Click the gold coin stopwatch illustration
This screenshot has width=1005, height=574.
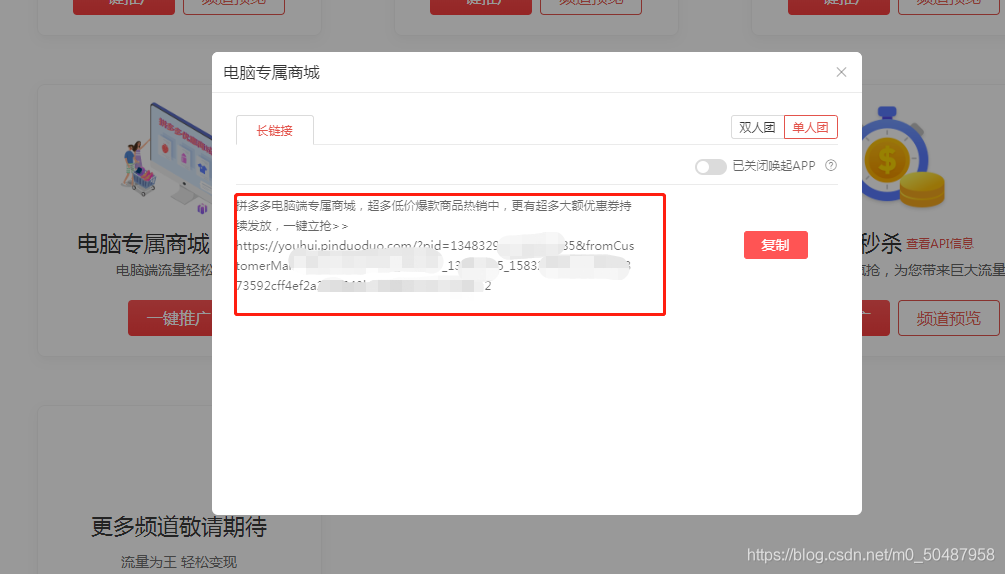904,158
